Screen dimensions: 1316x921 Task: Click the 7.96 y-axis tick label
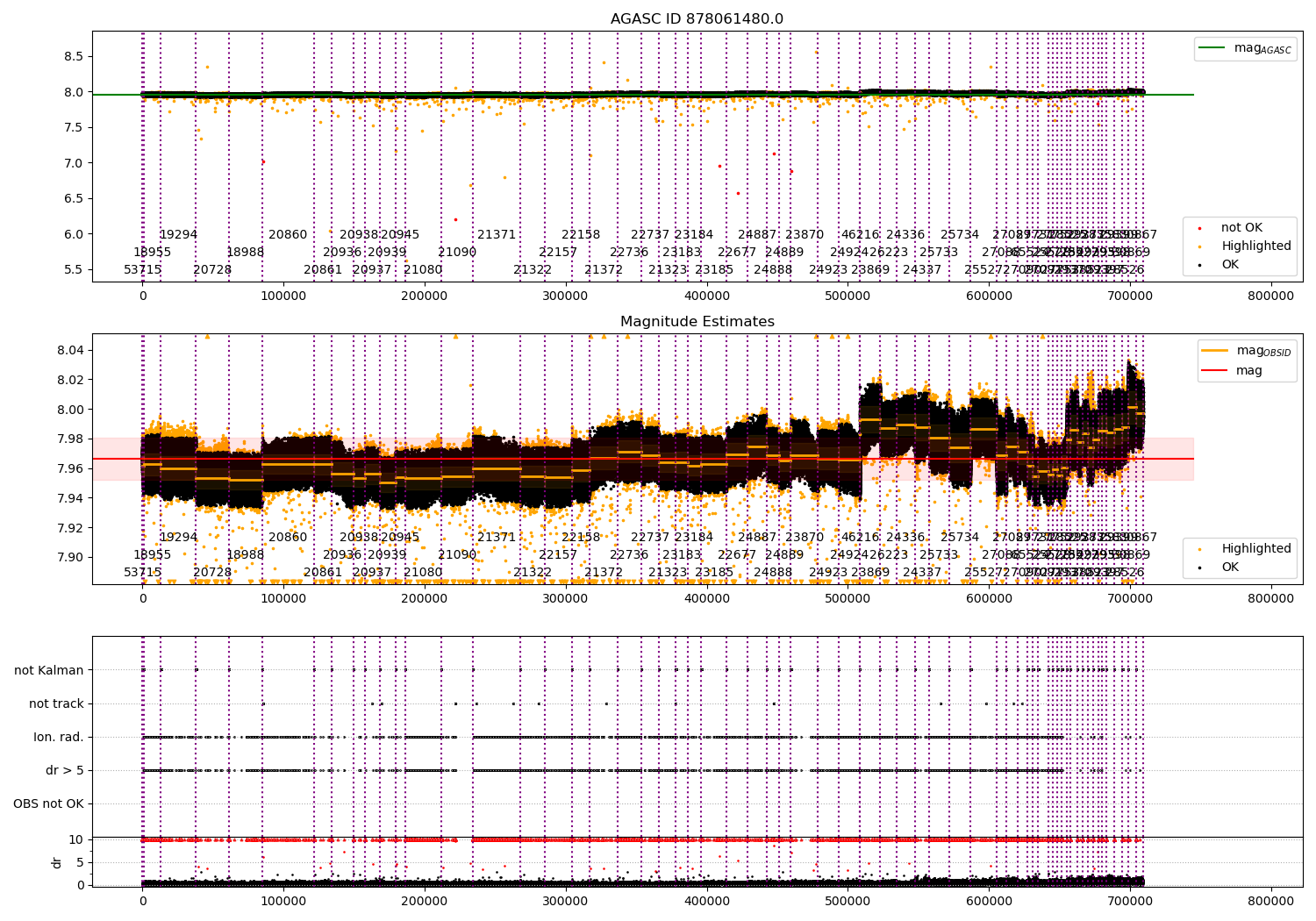tap(69, 468)
